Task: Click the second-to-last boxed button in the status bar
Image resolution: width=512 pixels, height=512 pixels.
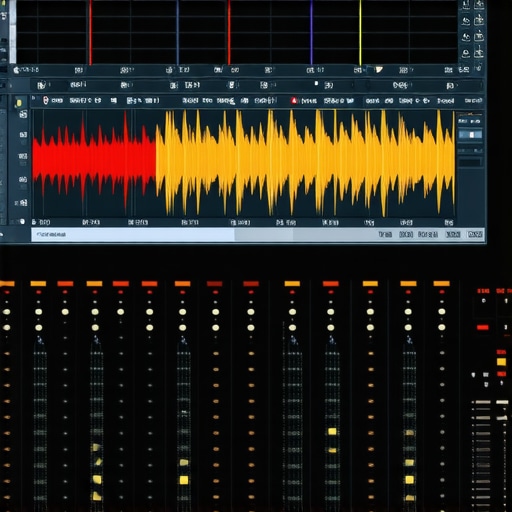Action: click(453, 234)
